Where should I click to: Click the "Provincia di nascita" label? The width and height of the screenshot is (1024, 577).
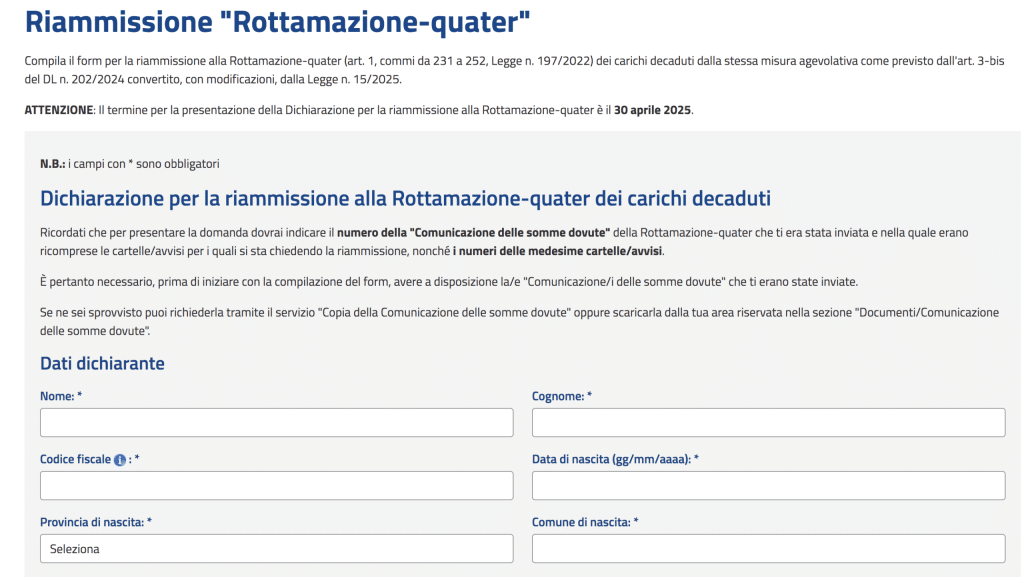point(94,523)
